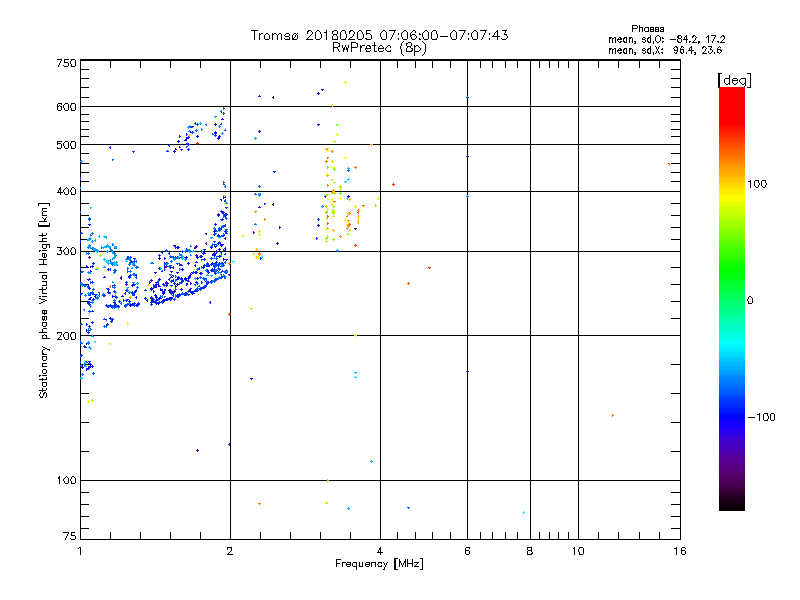Click the '[deg]' colorbar unit label
800x600 pixels.
(x=734, y=80)
